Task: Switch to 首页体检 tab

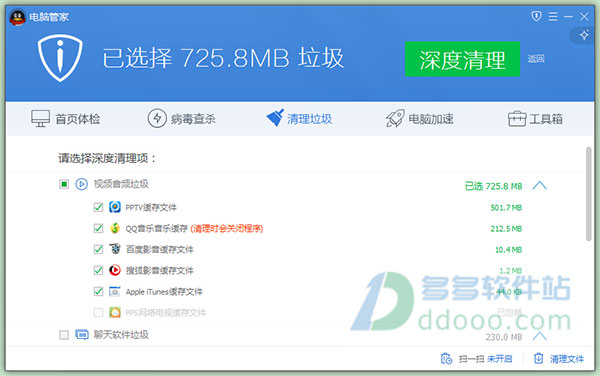Action: coord(65,119)
